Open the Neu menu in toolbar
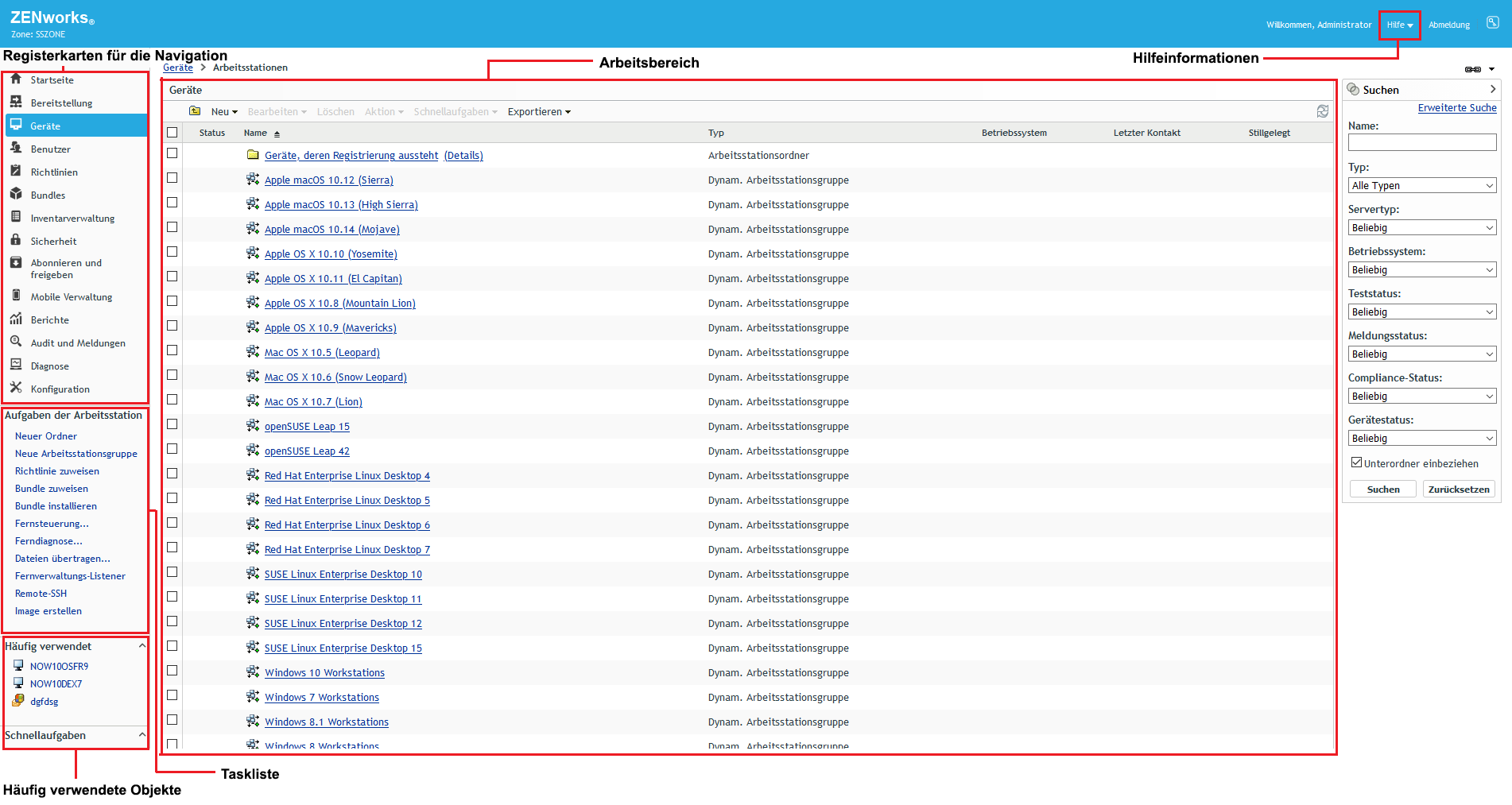 (224, 112)
